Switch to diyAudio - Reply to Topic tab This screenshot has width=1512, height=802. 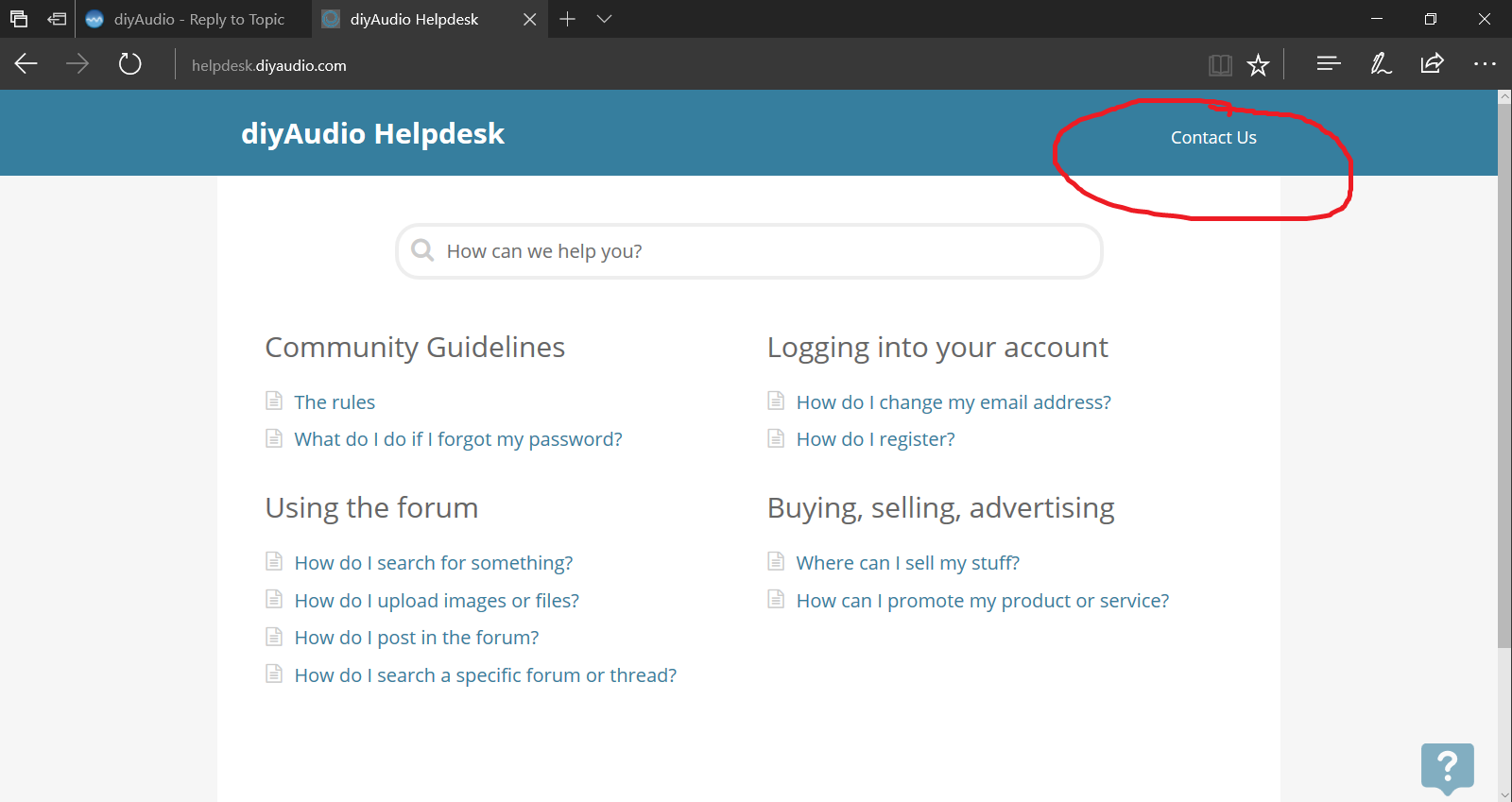(194, 19)
